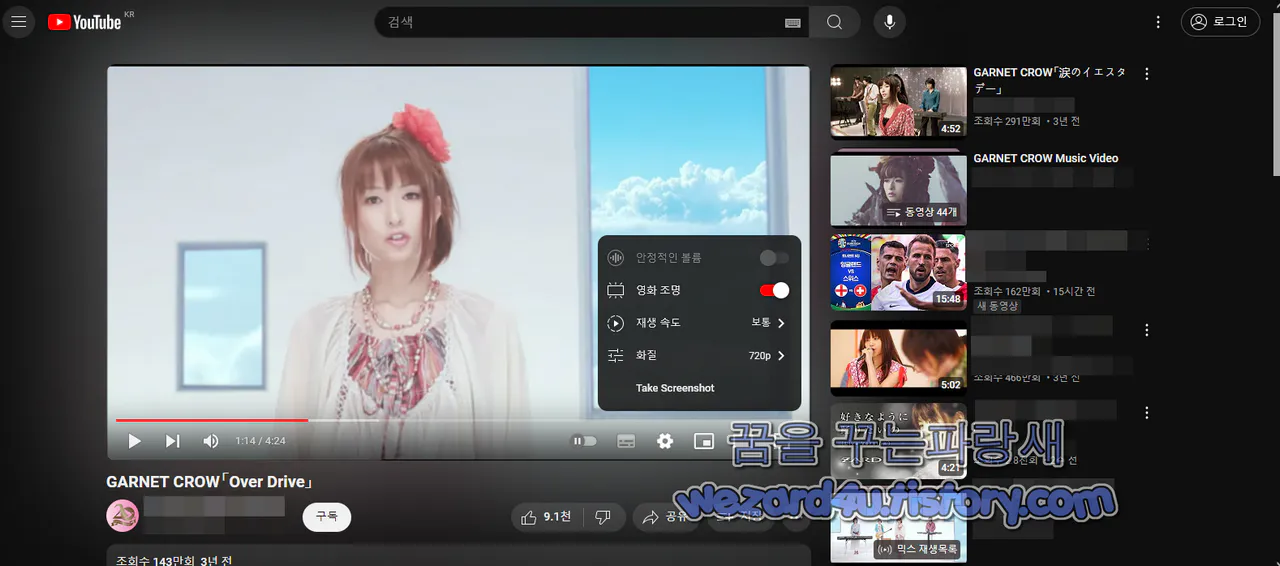This screenshot has width=1280, height=566.
Task: Play the video with the play button
Action: (134, 441)
